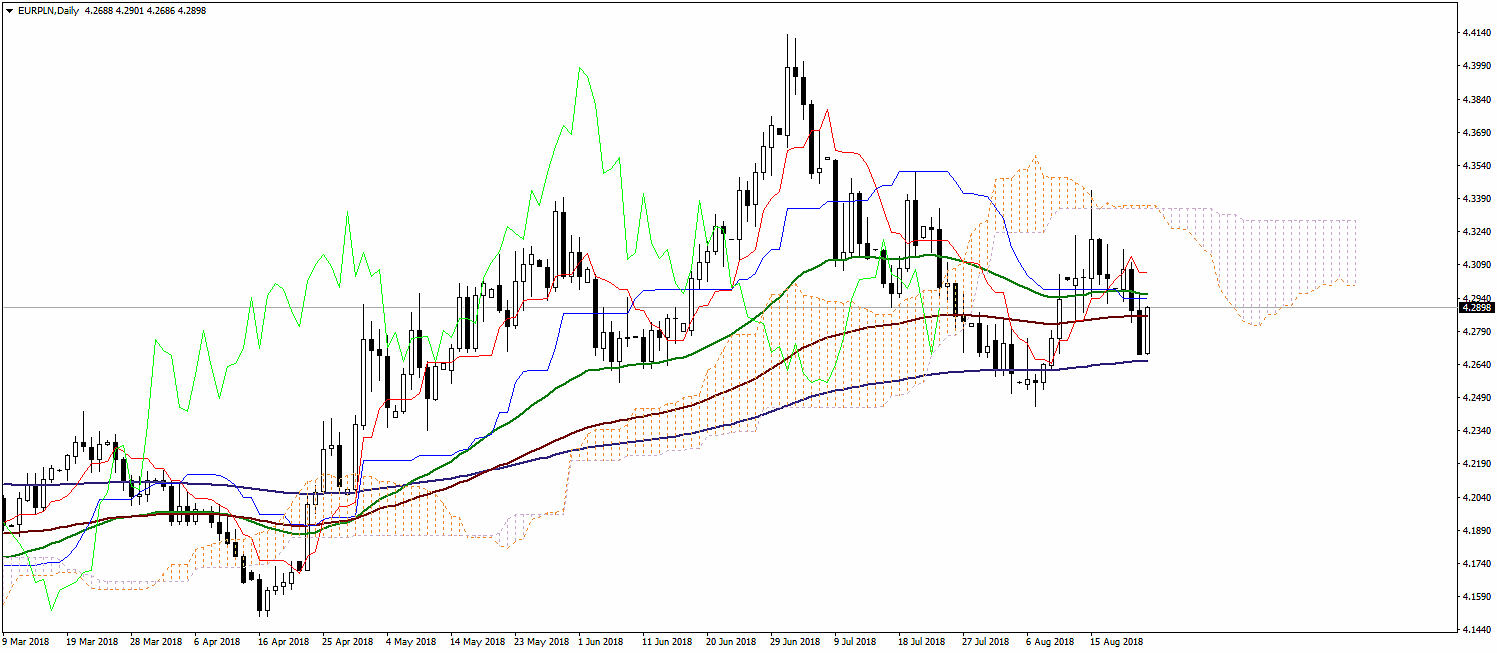Select the current price label 4.2898
Viewport: 1497px width, 653px height.
(1477, 308)
